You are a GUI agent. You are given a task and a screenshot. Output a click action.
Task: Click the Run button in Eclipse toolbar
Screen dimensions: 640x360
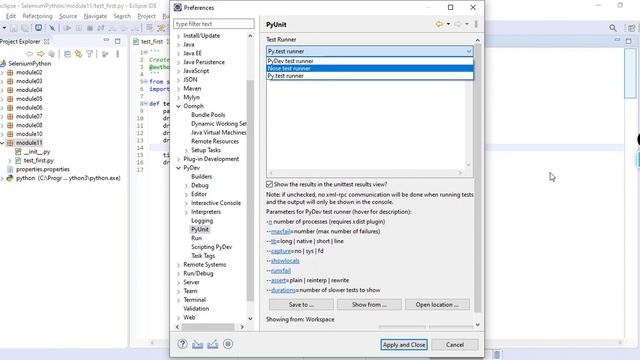(67, 28)
